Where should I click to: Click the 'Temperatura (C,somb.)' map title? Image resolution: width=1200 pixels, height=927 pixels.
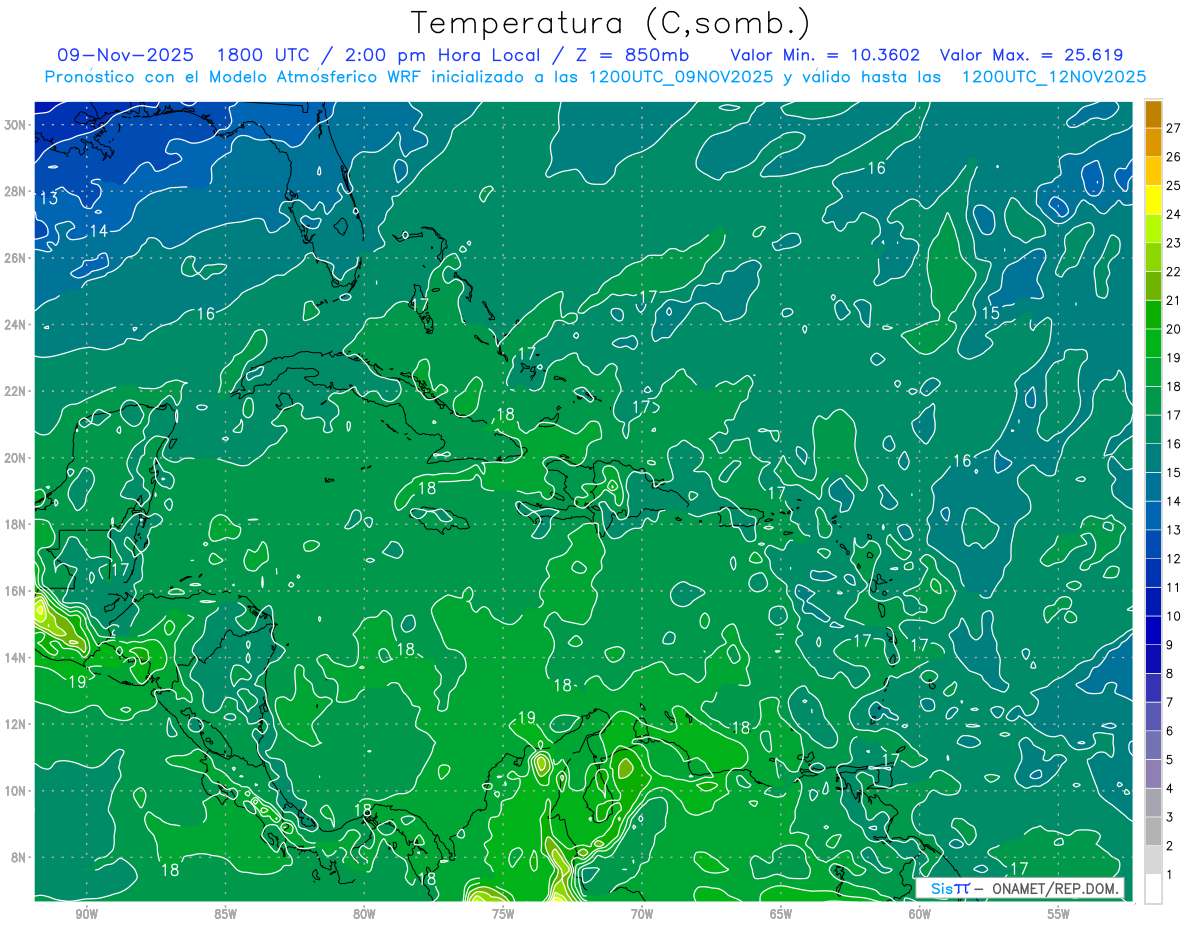[x=611, y=23]
